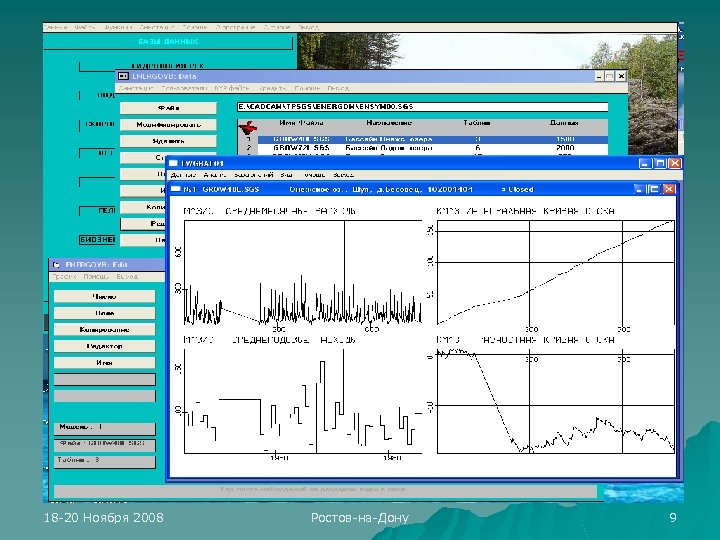Click the 2000 value in GROW72L.SGS row
The width and height of the screenshot is (720, 540).
565,148
